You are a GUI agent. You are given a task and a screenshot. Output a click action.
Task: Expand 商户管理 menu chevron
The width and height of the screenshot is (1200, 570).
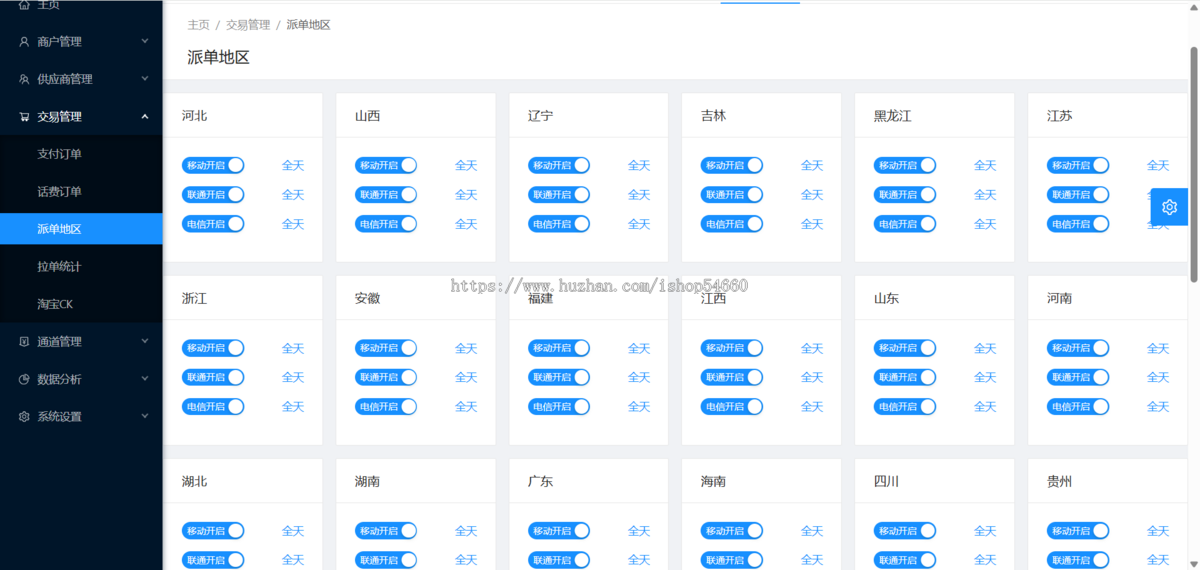coord(145,42)
